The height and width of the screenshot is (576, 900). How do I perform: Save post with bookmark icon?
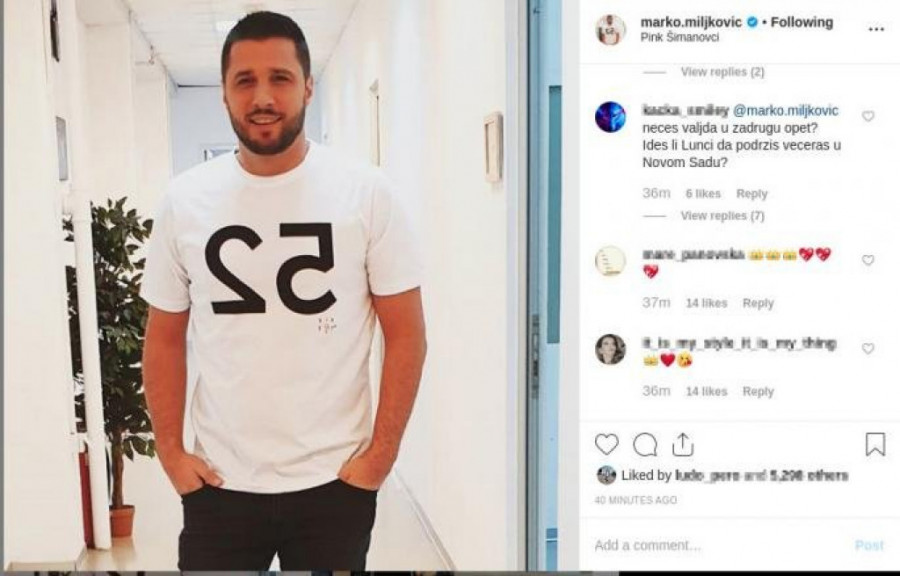875,445
